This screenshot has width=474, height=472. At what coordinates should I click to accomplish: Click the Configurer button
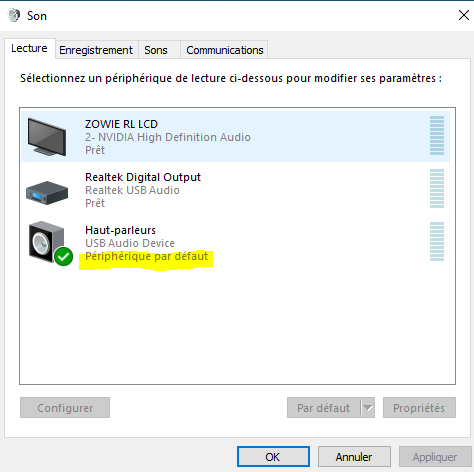[x=65, y=407]
